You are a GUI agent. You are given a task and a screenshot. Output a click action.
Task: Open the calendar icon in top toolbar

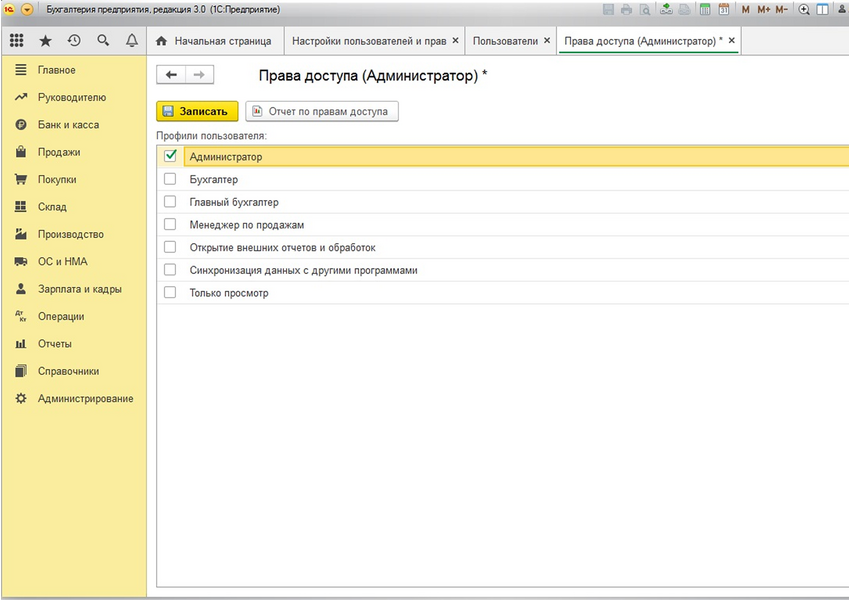723,10
